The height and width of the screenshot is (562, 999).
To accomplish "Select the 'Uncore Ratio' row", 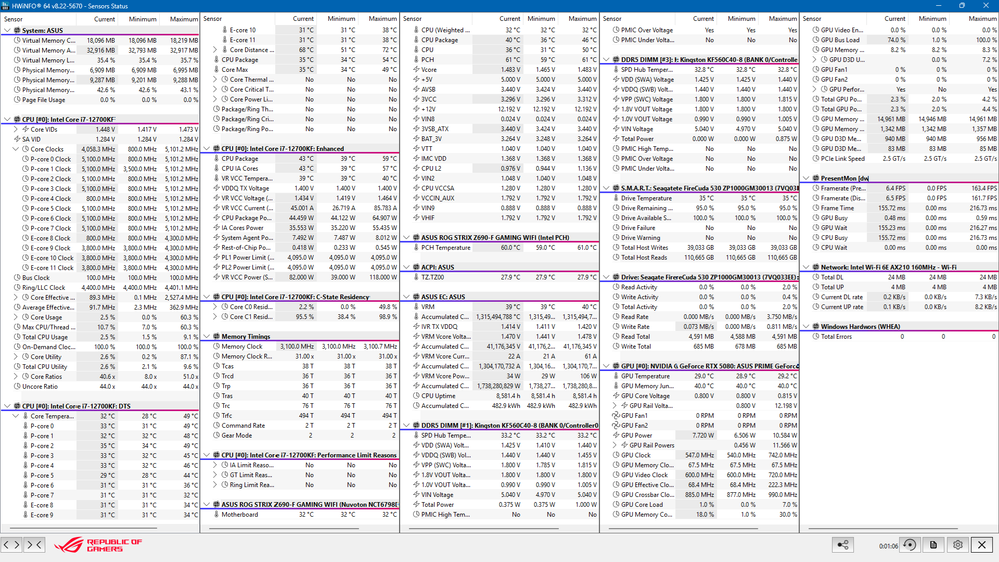I will coord(100,386).
